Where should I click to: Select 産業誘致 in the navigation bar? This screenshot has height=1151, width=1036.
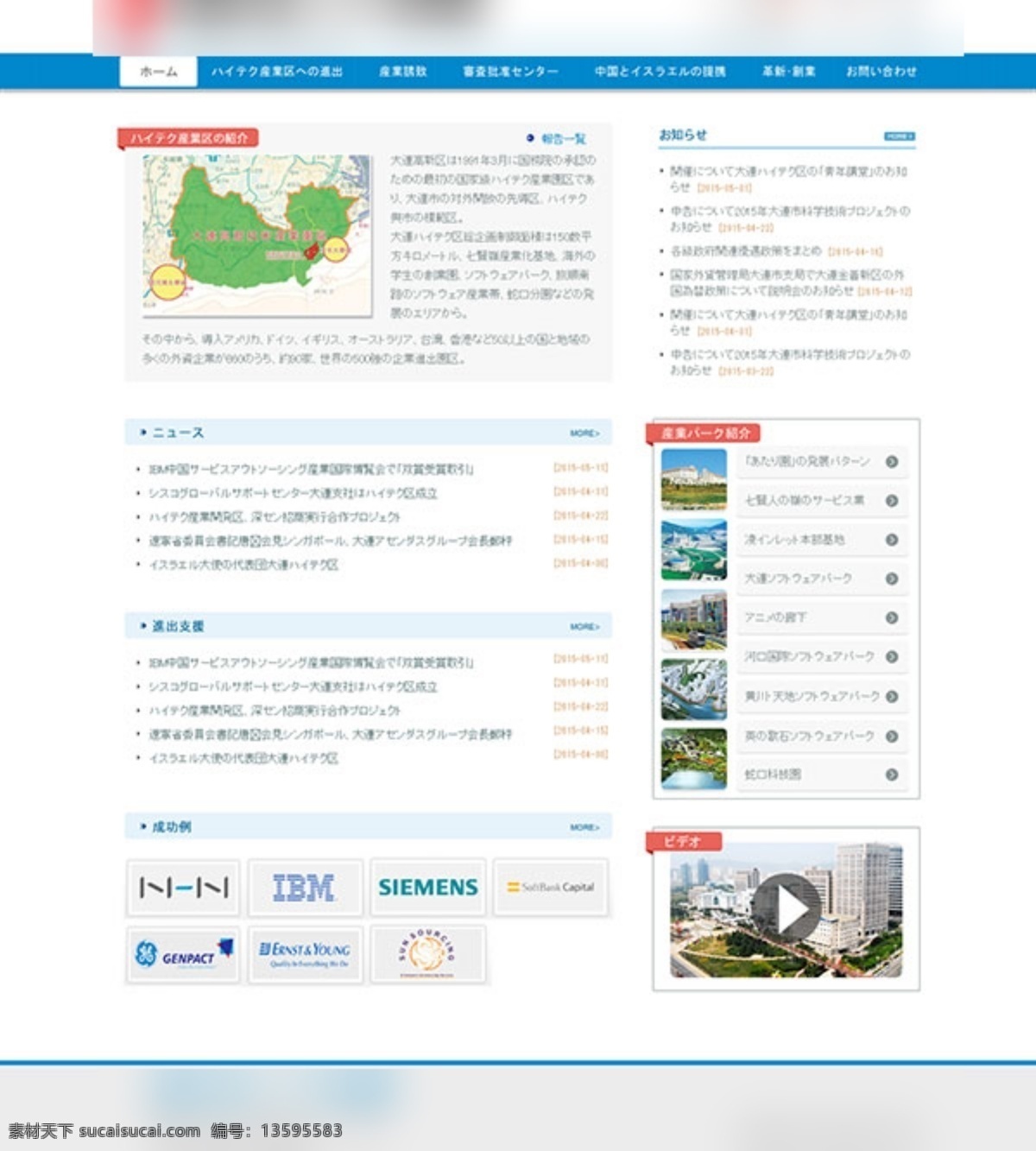[x=402, y=72]
